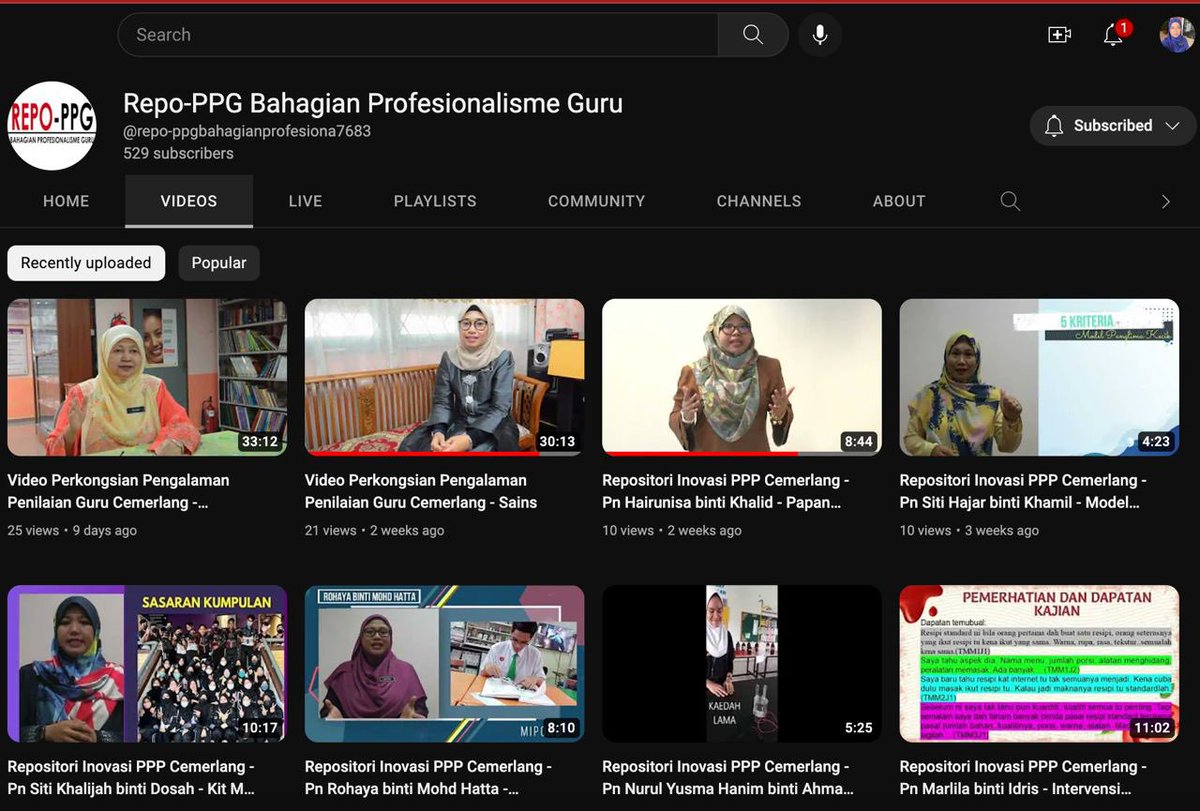Open the ABOUT tab
The width and height of the screenshot is (1200, 811).
coord(899,201)
